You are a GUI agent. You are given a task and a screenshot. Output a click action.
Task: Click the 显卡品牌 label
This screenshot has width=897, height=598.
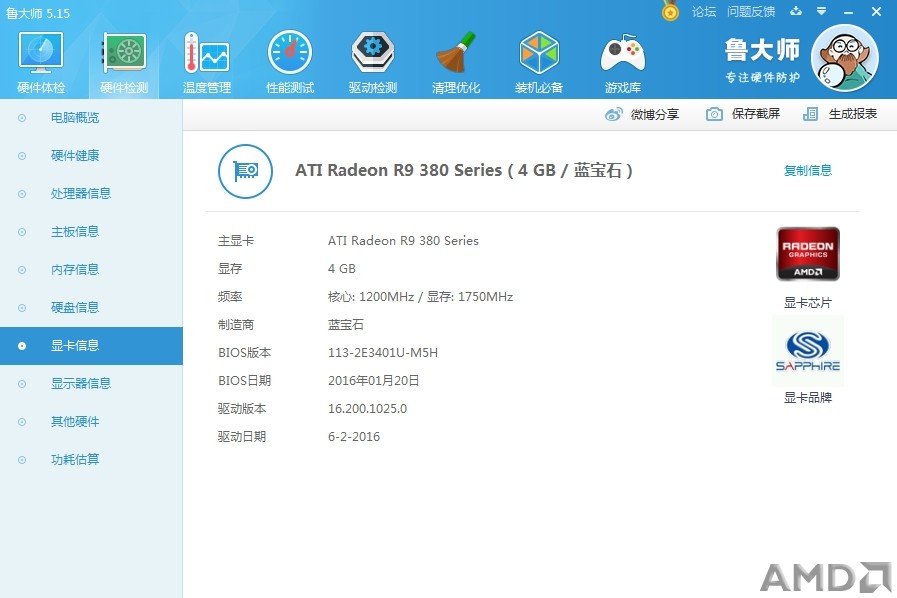[x=808, y=398]
